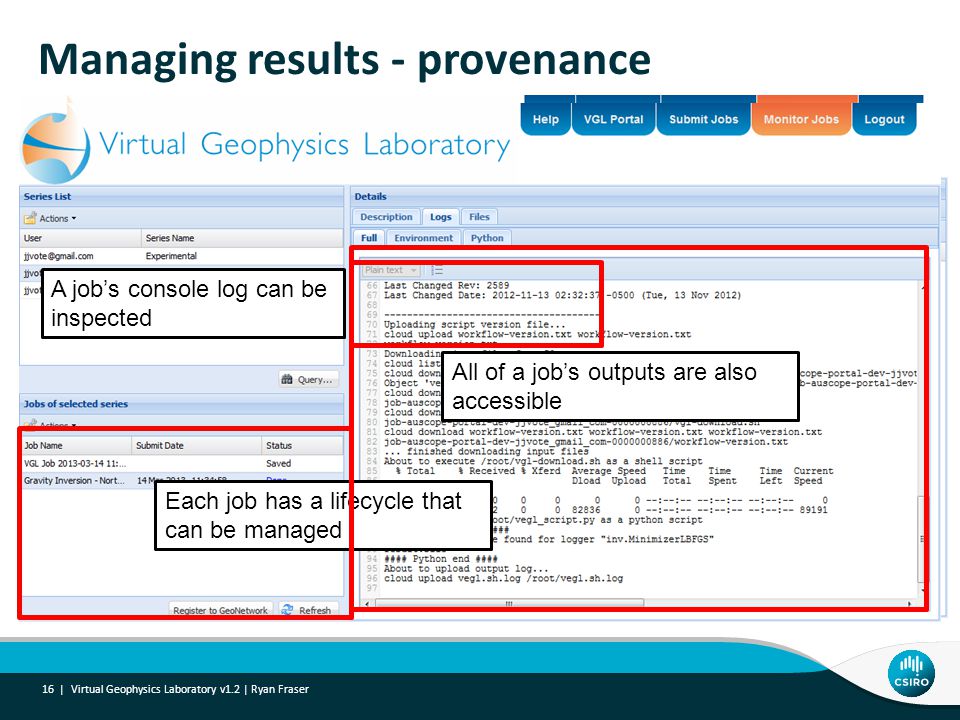Click the Logout tab
Screen dimensions: 960x720
point(884,118)
